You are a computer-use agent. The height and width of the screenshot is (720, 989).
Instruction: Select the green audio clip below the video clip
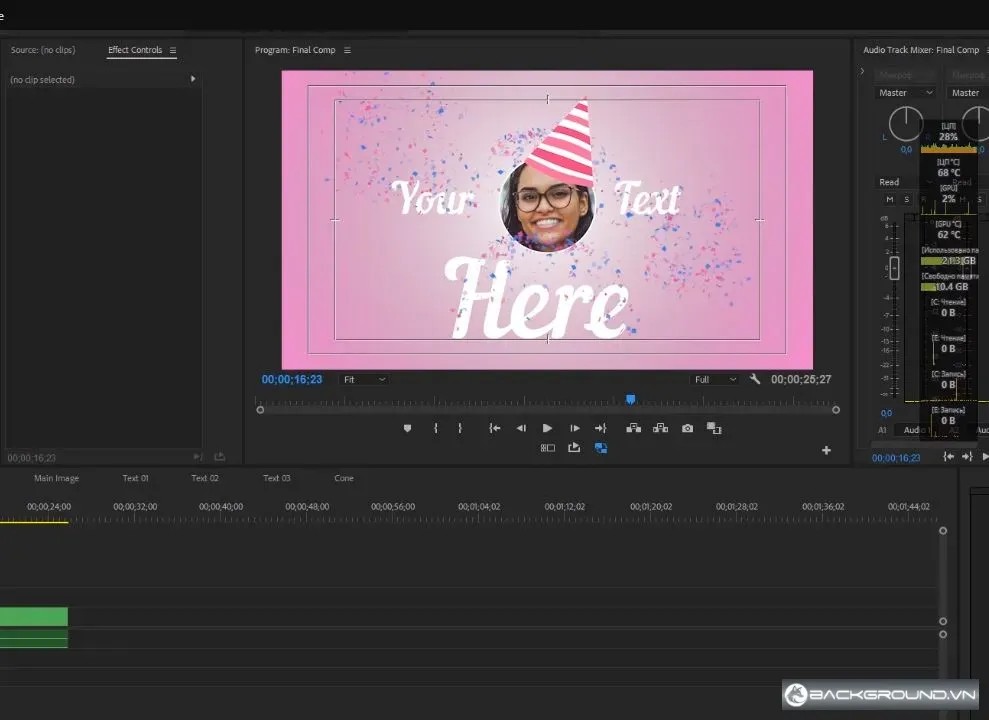point(33,638)
